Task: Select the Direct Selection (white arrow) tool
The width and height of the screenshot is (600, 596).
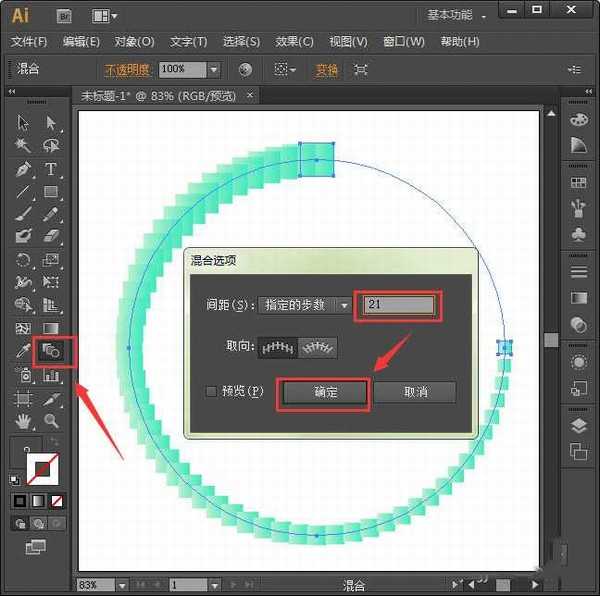Action: click(x=51, y=123)
